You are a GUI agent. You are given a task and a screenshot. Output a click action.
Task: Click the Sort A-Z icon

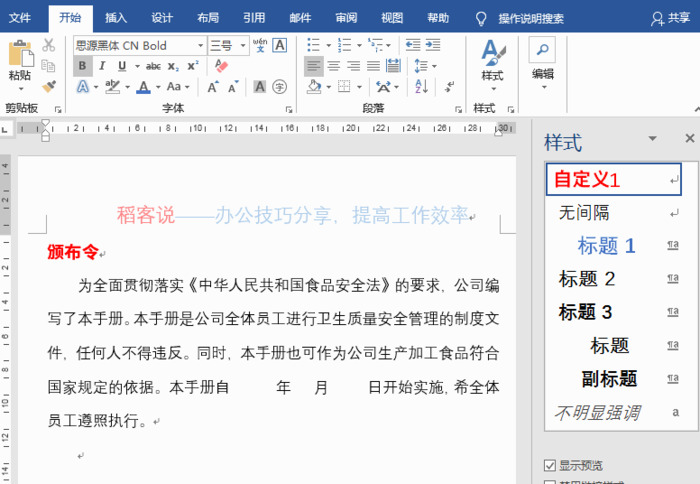tap(421, 87)
